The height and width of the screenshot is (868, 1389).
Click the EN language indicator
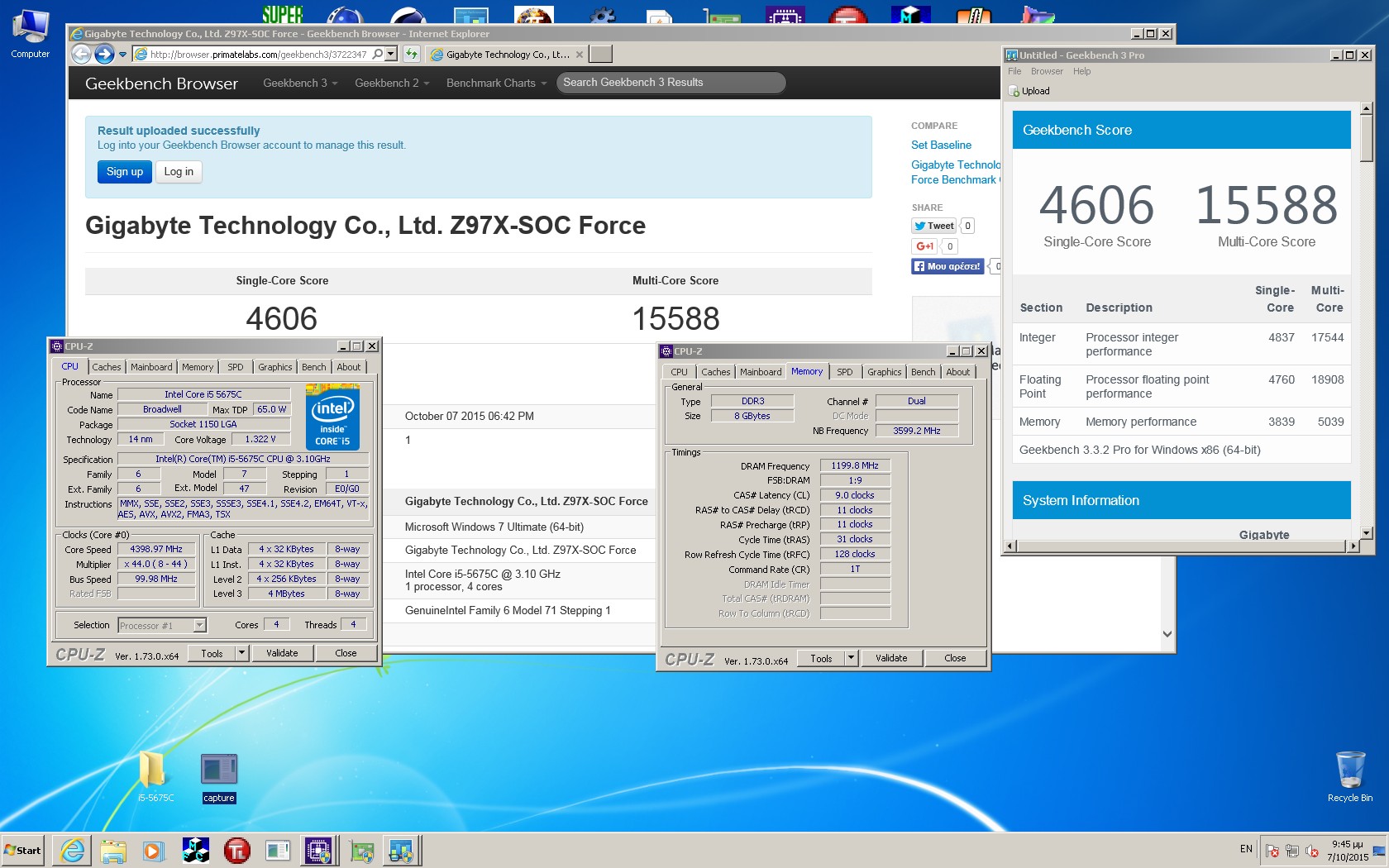point(1246,849)
